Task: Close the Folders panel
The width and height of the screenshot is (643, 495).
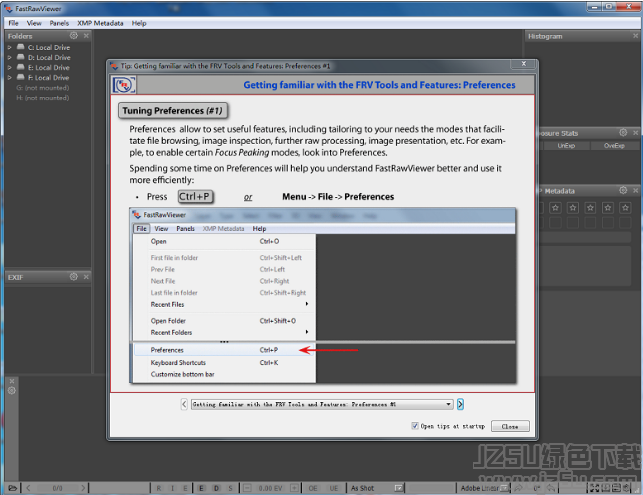Action: tap(86, 36)
